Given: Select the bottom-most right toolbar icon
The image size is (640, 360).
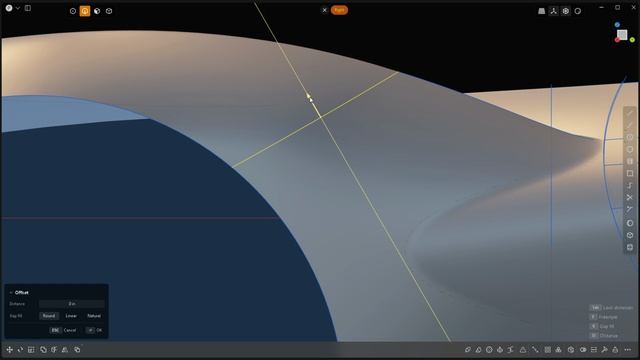Looking at the screenshot, I should [x=630, y=247].
